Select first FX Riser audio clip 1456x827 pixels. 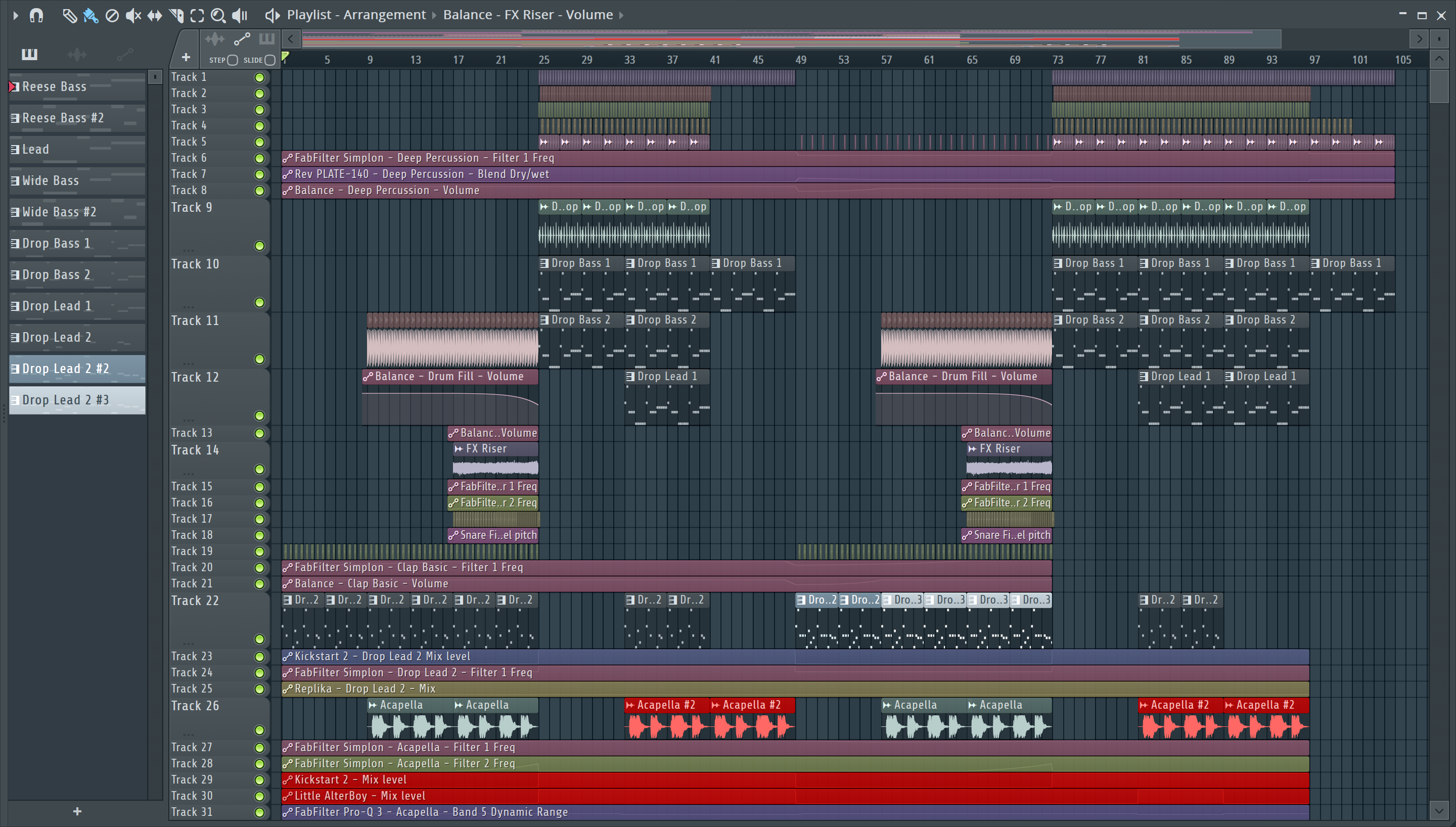click(x=496, y=461)
